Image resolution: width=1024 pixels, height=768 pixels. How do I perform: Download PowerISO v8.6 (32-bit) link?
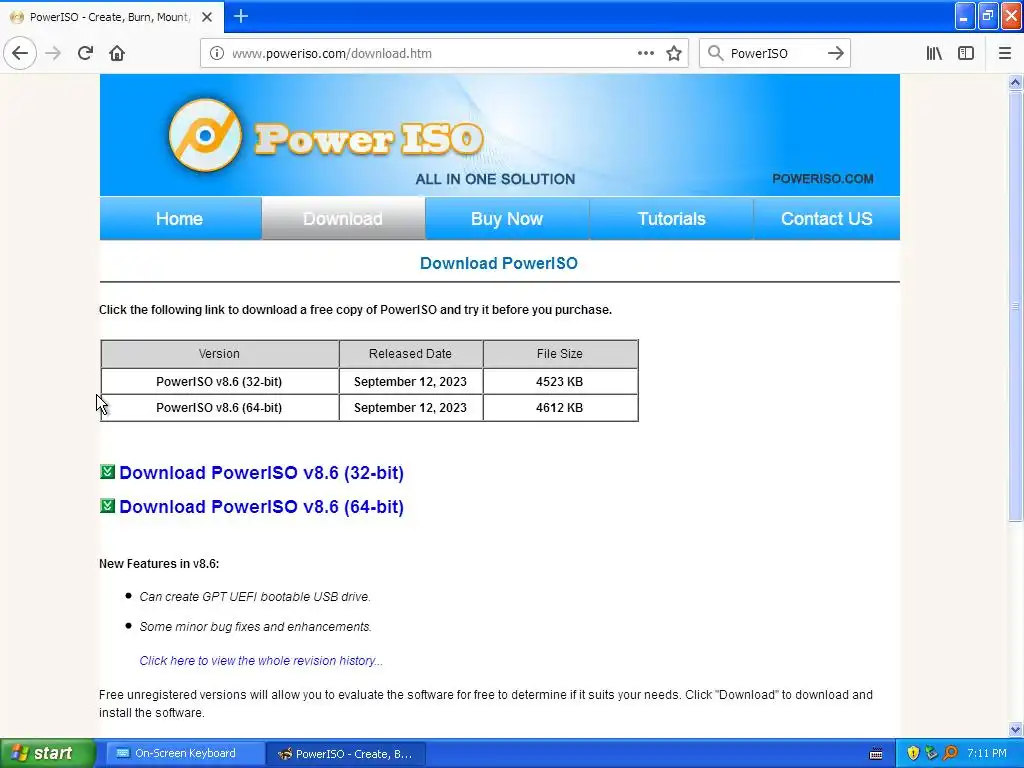pyautogui.click(x=261, y=472)
